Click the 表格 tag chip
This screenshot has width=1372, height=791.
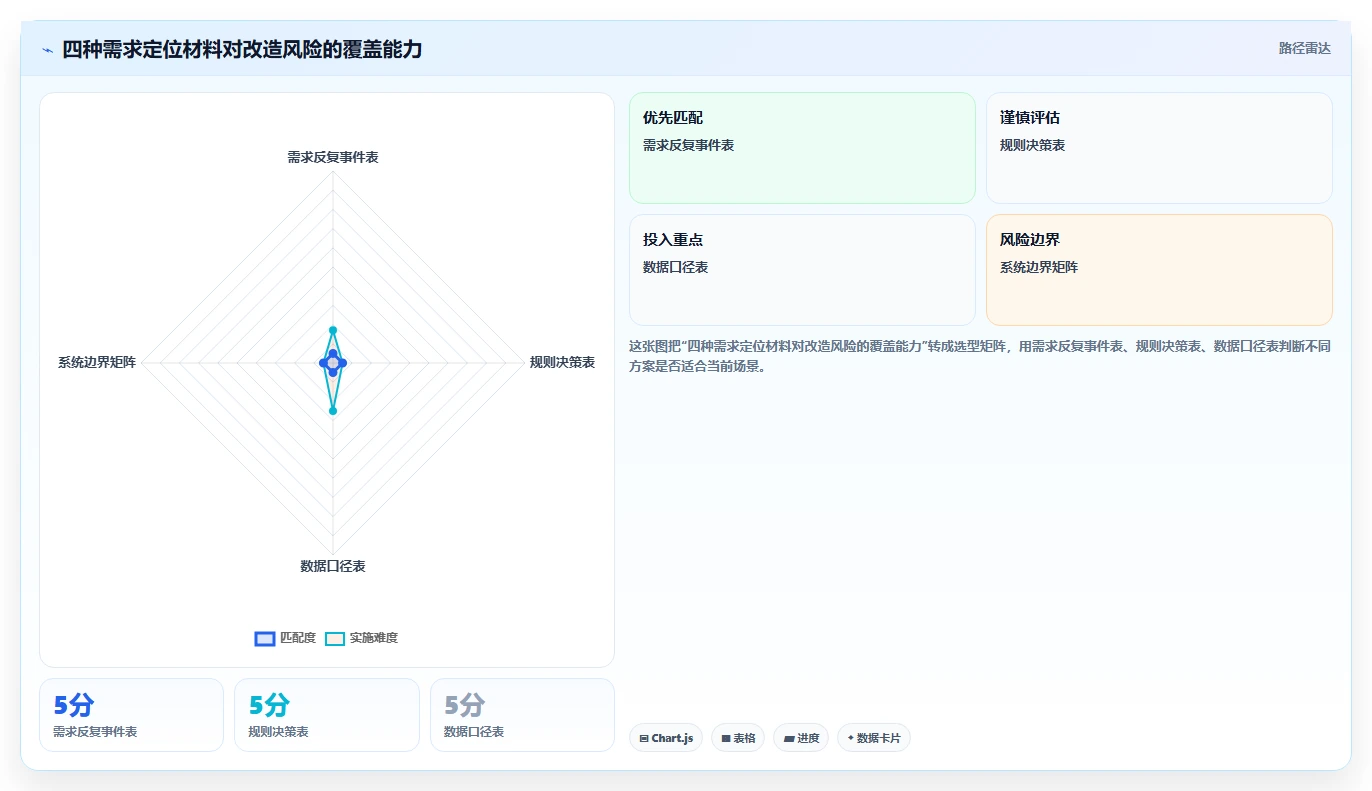click(x=738, y=738)
